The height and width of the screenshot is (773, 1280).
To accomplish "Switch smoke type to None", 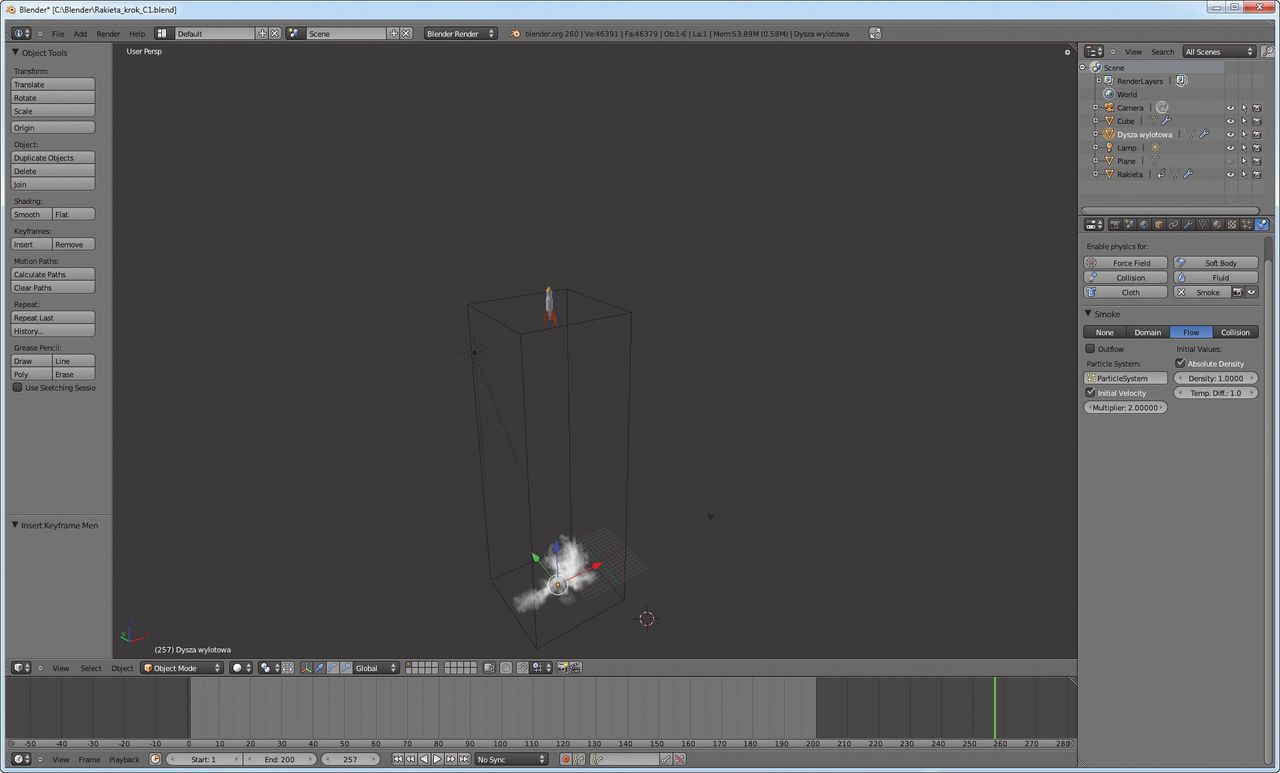I will tap(1105, 332).
